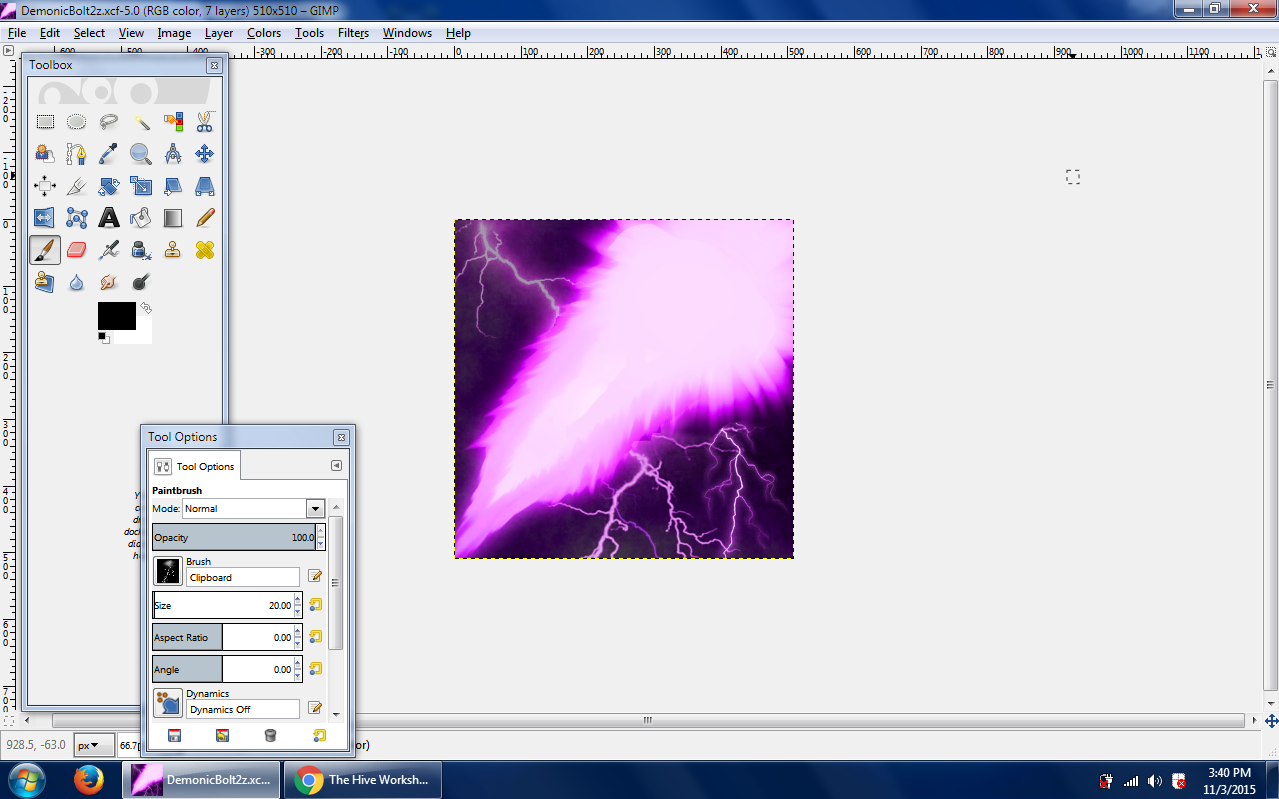Switch to the Tool Options tab

(x=195, y=466)
